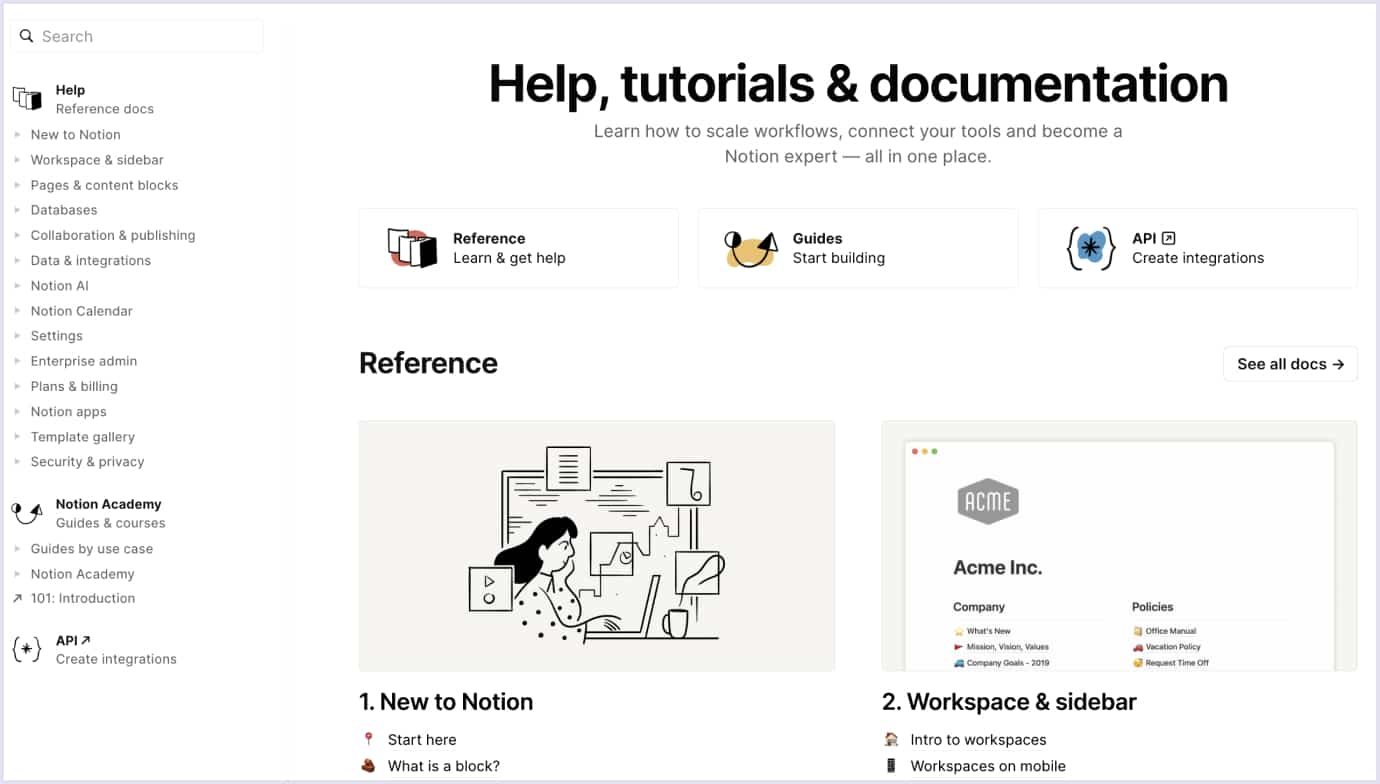The height and width of the screenshot is (784, 1380).
Task: Click the emoji beside Intro to workspaces
Action: point(891,739)
